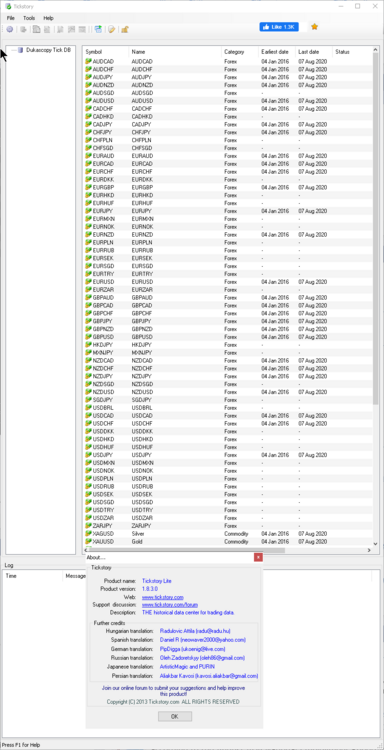Click the icon next to AUDJPY symbol
The width and height of the screenshot is (384, 750).
coord(88,77)
